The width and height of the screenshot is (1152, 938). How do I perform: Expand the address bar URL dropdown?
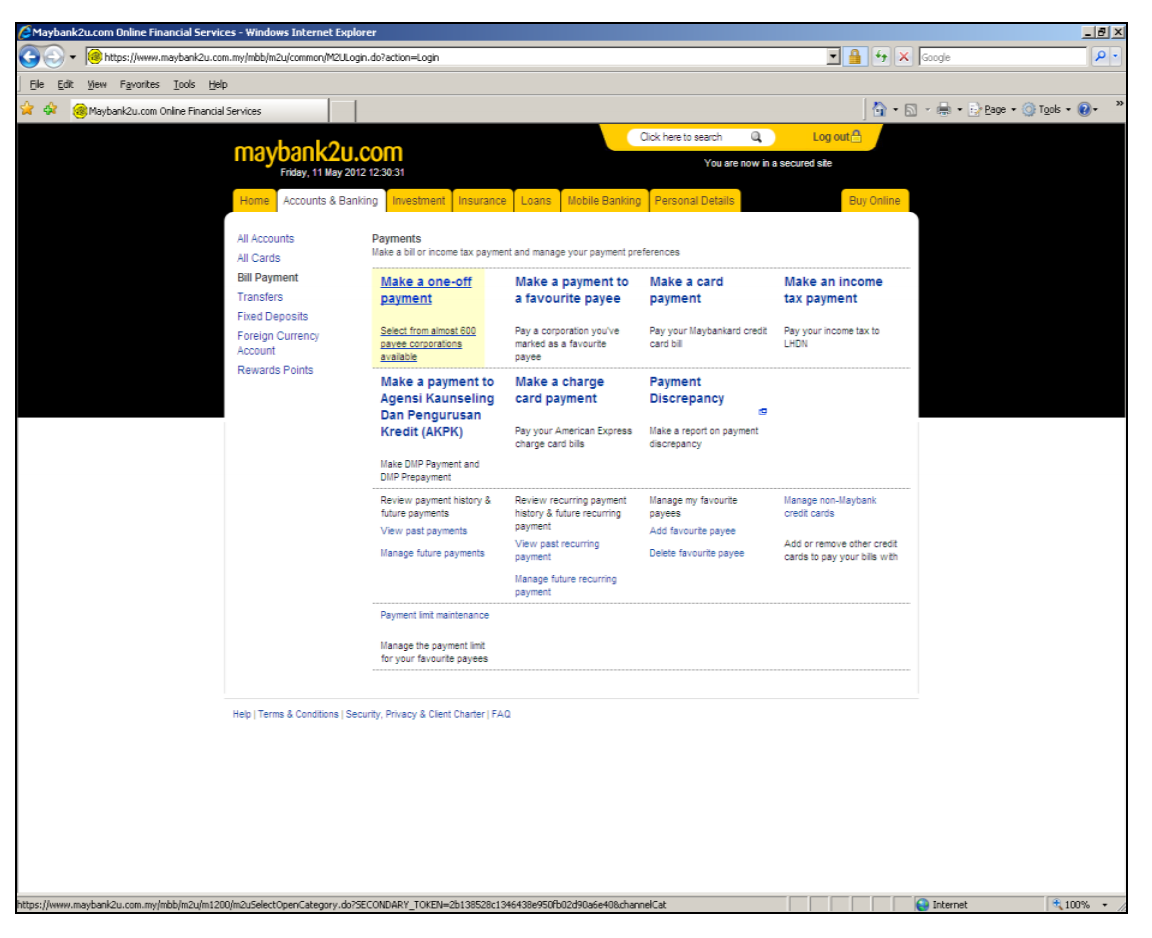(x=834, y=57)
